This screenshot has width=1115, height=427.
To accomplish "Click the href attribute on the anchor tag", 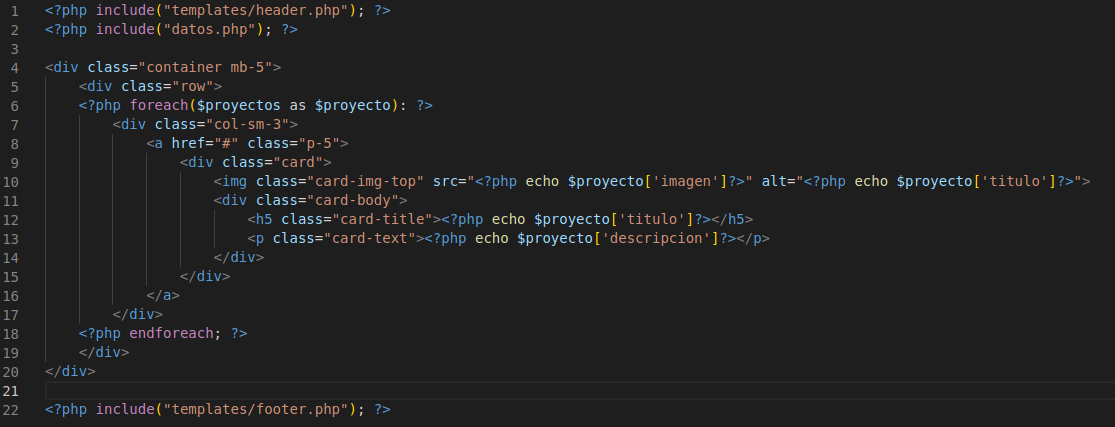I will (189, 143).
